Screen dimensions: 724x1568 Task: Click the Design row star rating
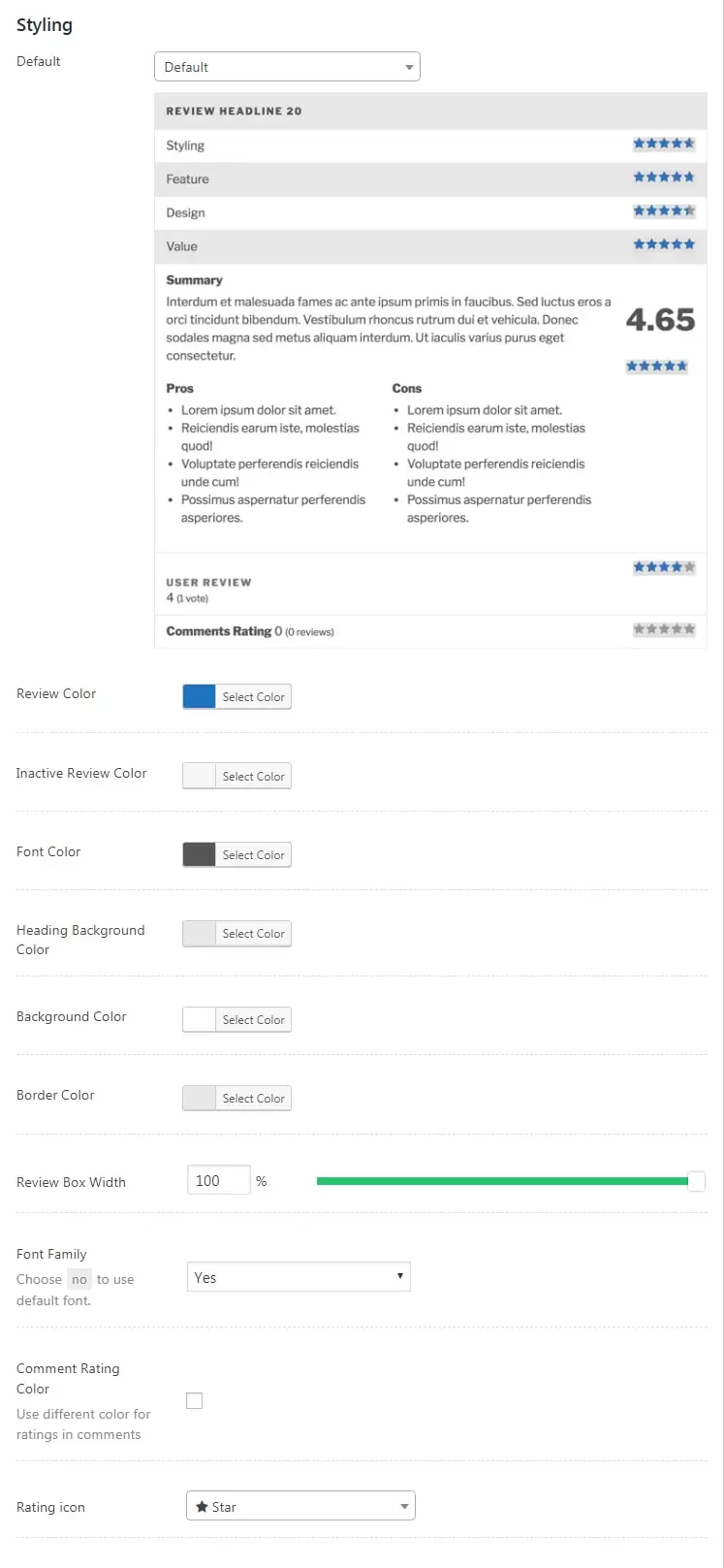pyautogui.click(x=664, y=211)
